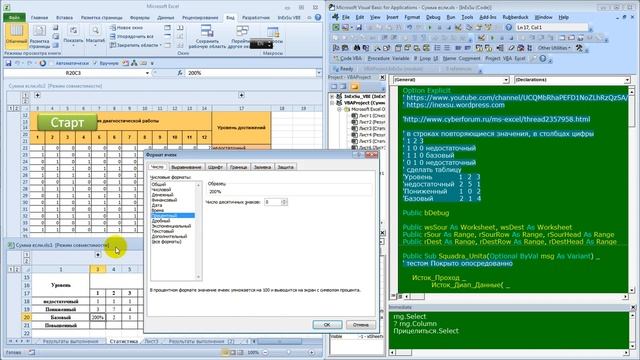
Task: Click the number formats list scrollbar
Action: 198,231
